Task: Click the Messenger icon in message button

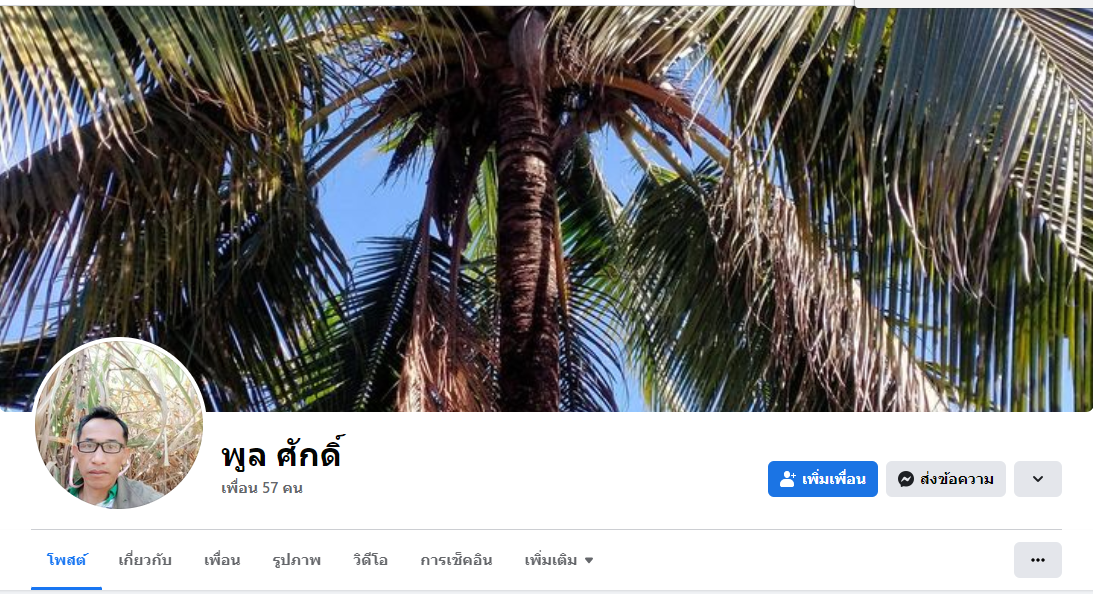Action: point(905,479)
